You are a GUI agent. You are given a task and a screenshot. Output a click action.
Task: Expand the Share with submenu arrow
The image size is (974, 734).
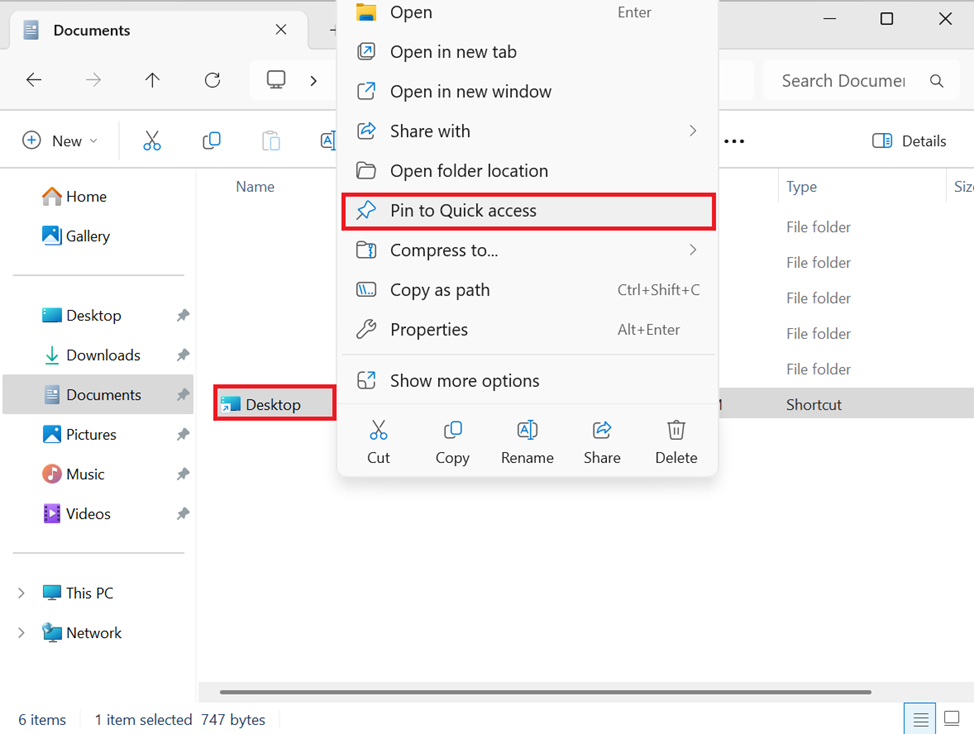(693, 131)
